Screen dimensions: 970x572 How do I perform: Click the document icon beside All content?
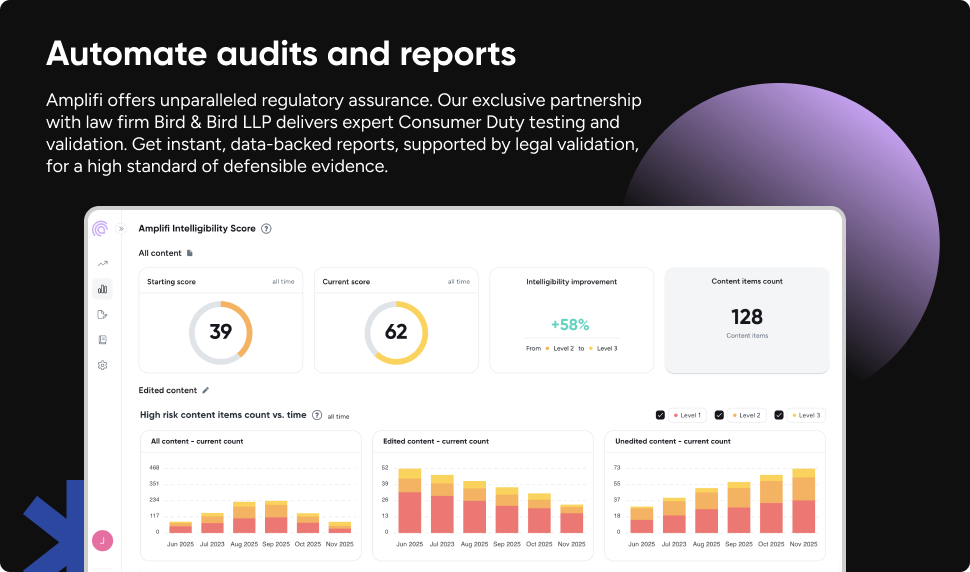point(190,253)
